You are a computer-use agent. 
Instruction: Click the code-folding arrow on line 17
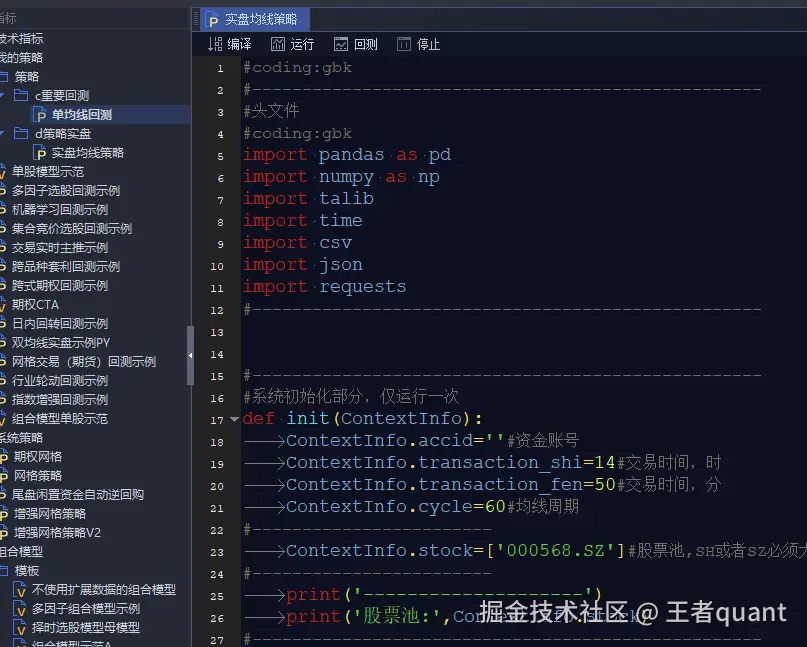tap(233, 418)
